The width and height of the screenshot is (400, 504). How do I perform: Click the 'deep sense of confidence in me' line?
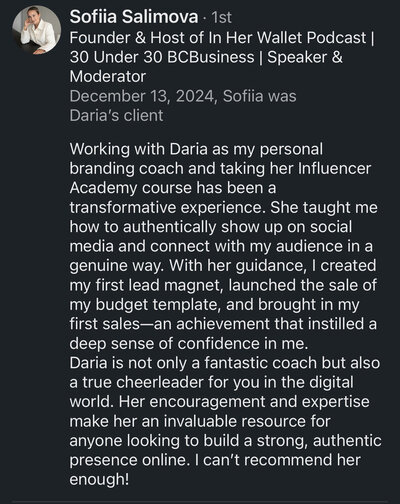(x=189, y=344)
